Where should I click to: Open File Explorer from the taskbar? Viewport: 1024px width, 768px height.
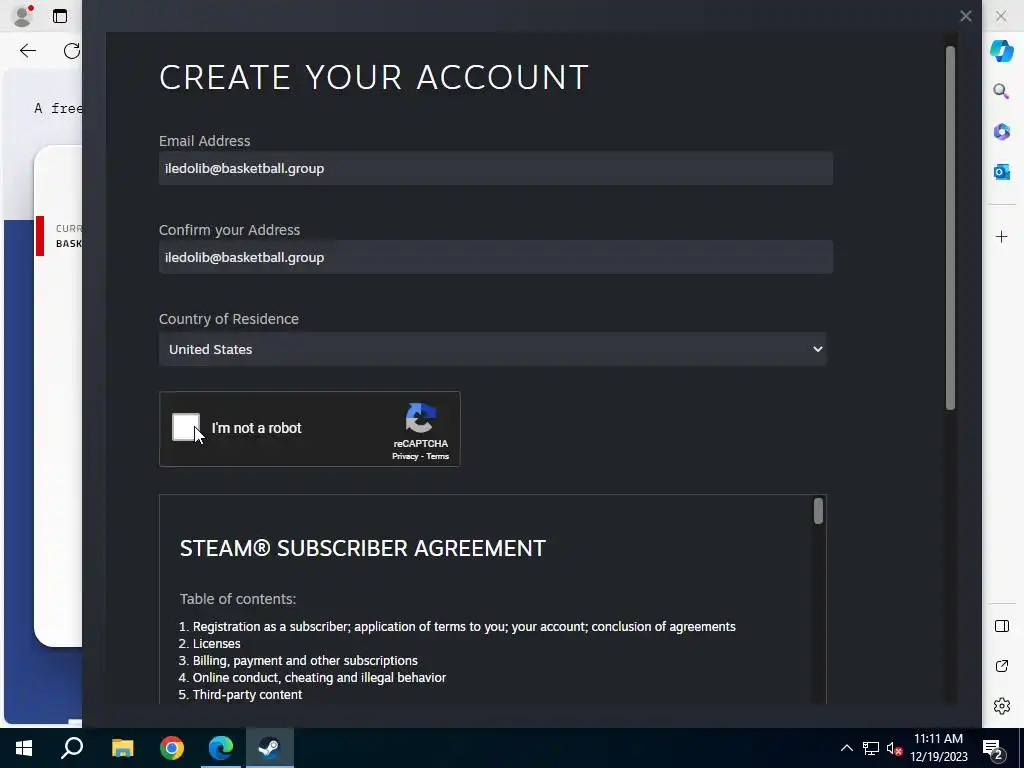(122, 748)
